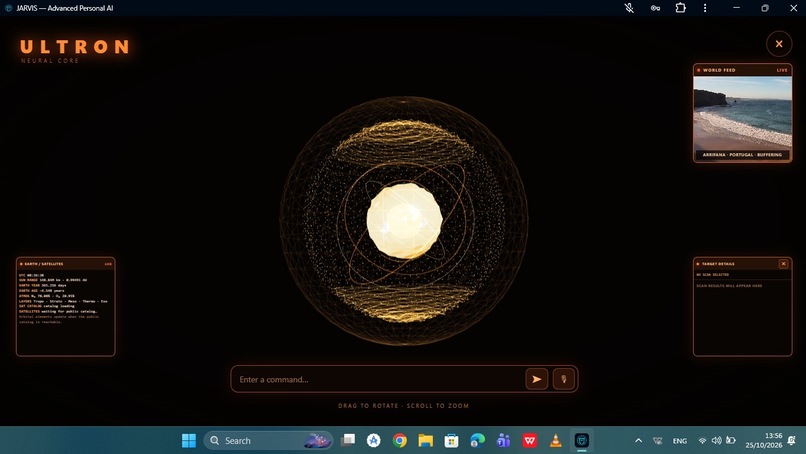Screen dimensions: 806x454
Task: Open Microsoft Teams from the taskbar
Action: (x=503, y=441)
